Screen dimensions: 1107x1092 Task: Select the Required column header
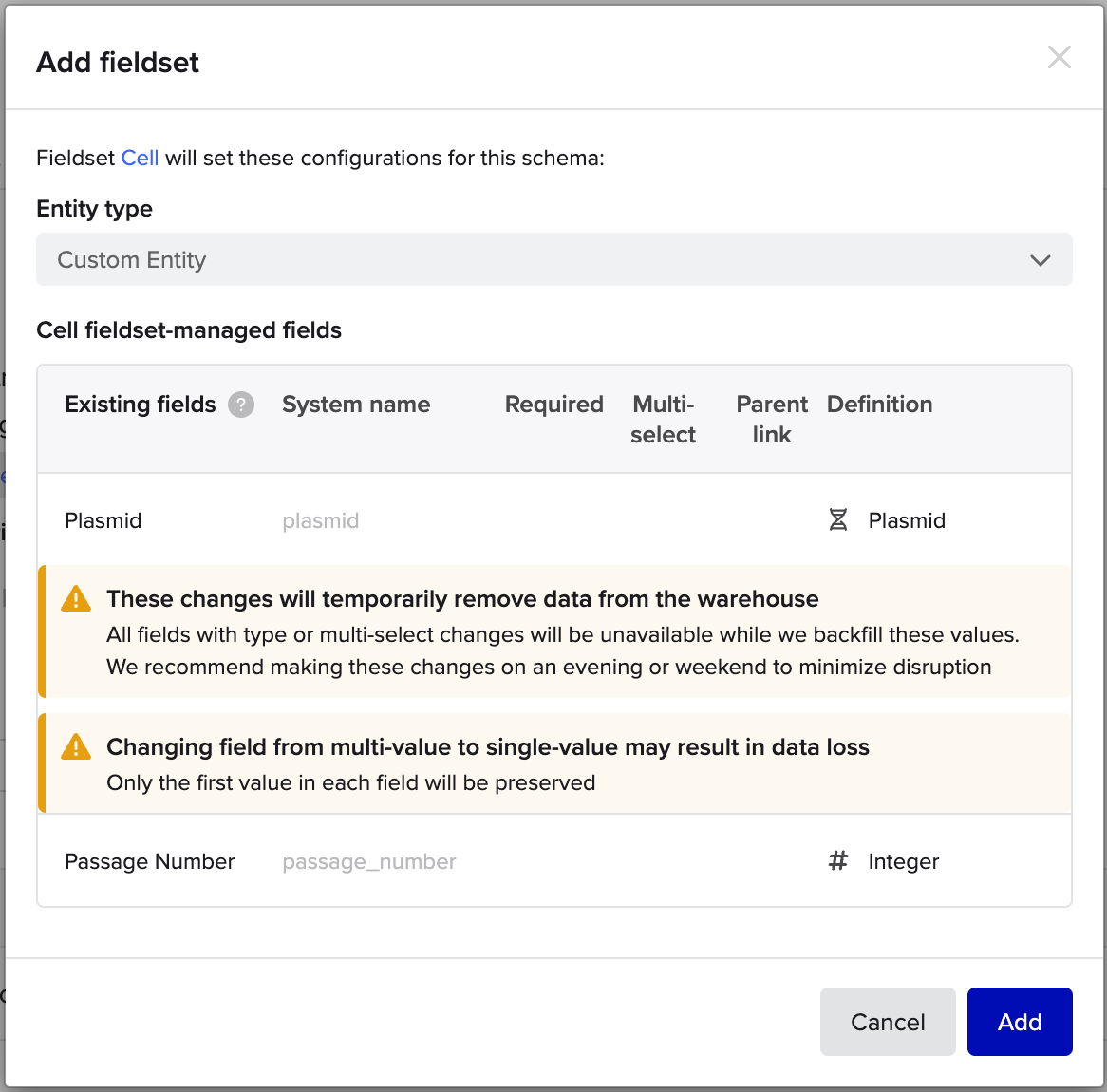coord(553,405)
